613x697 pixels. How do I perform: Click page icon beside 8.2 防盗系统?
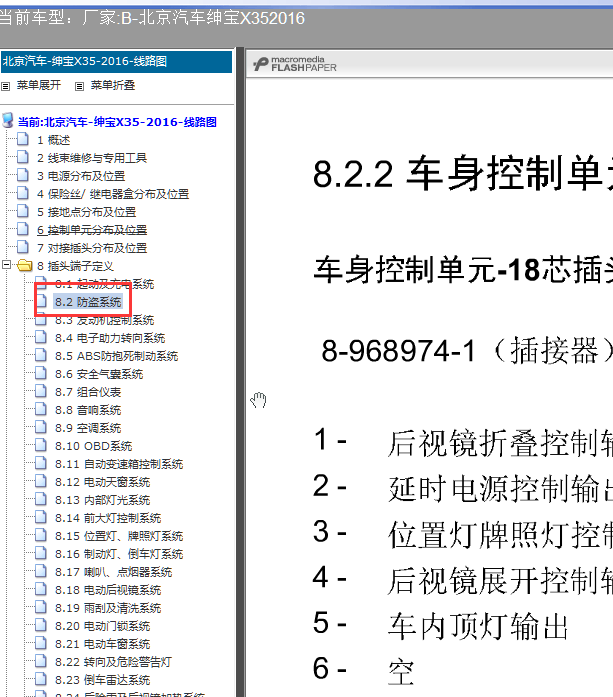point(41,301)
